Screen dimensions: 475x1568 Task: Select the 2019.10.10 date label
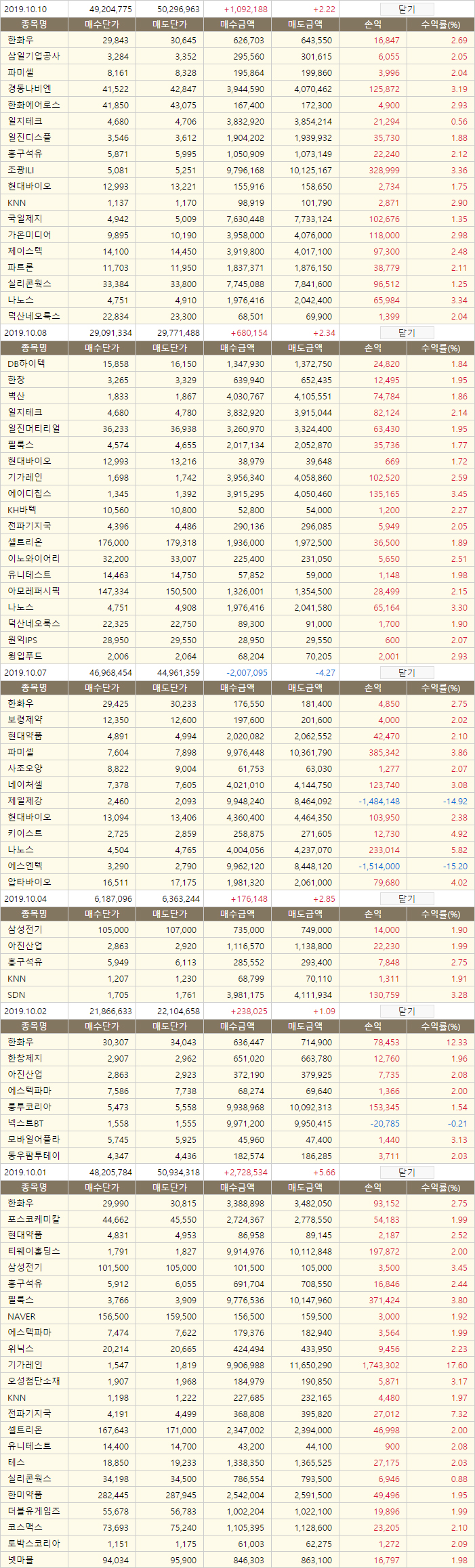coord(25,9)
